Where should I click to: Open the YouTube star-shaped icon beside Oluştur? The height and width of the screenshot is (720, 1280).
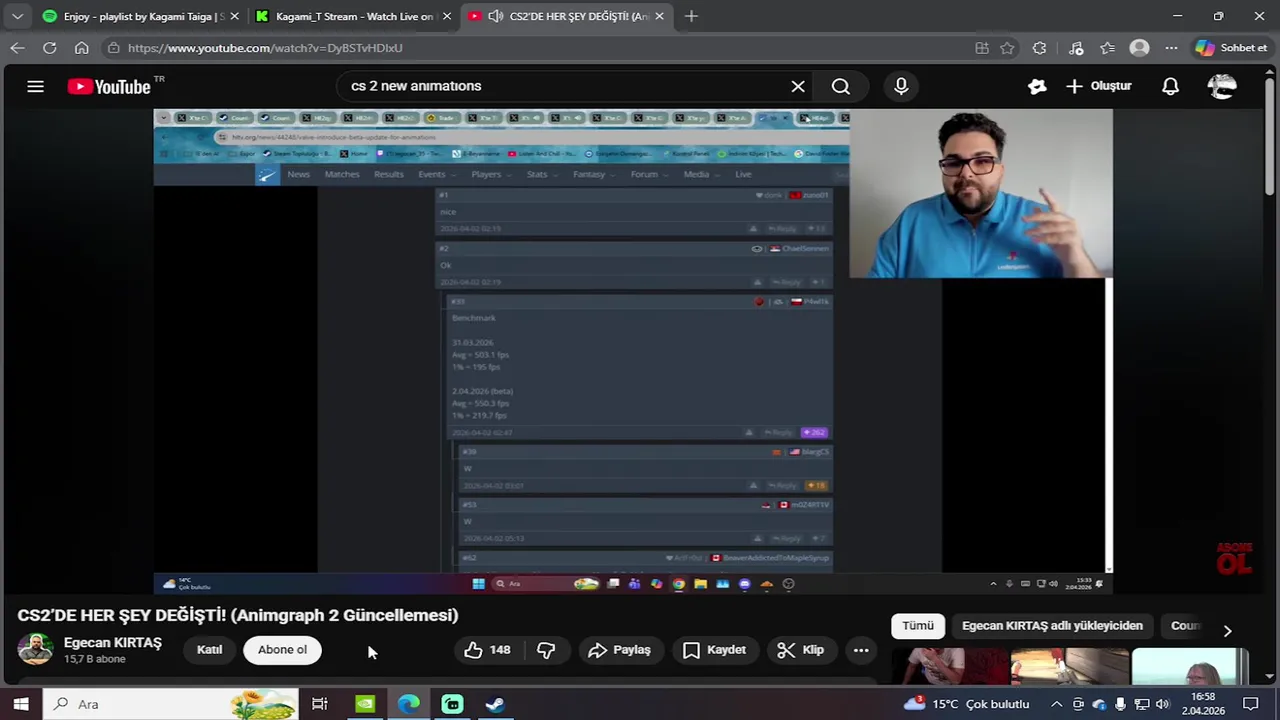click(x=1037, y=86)
